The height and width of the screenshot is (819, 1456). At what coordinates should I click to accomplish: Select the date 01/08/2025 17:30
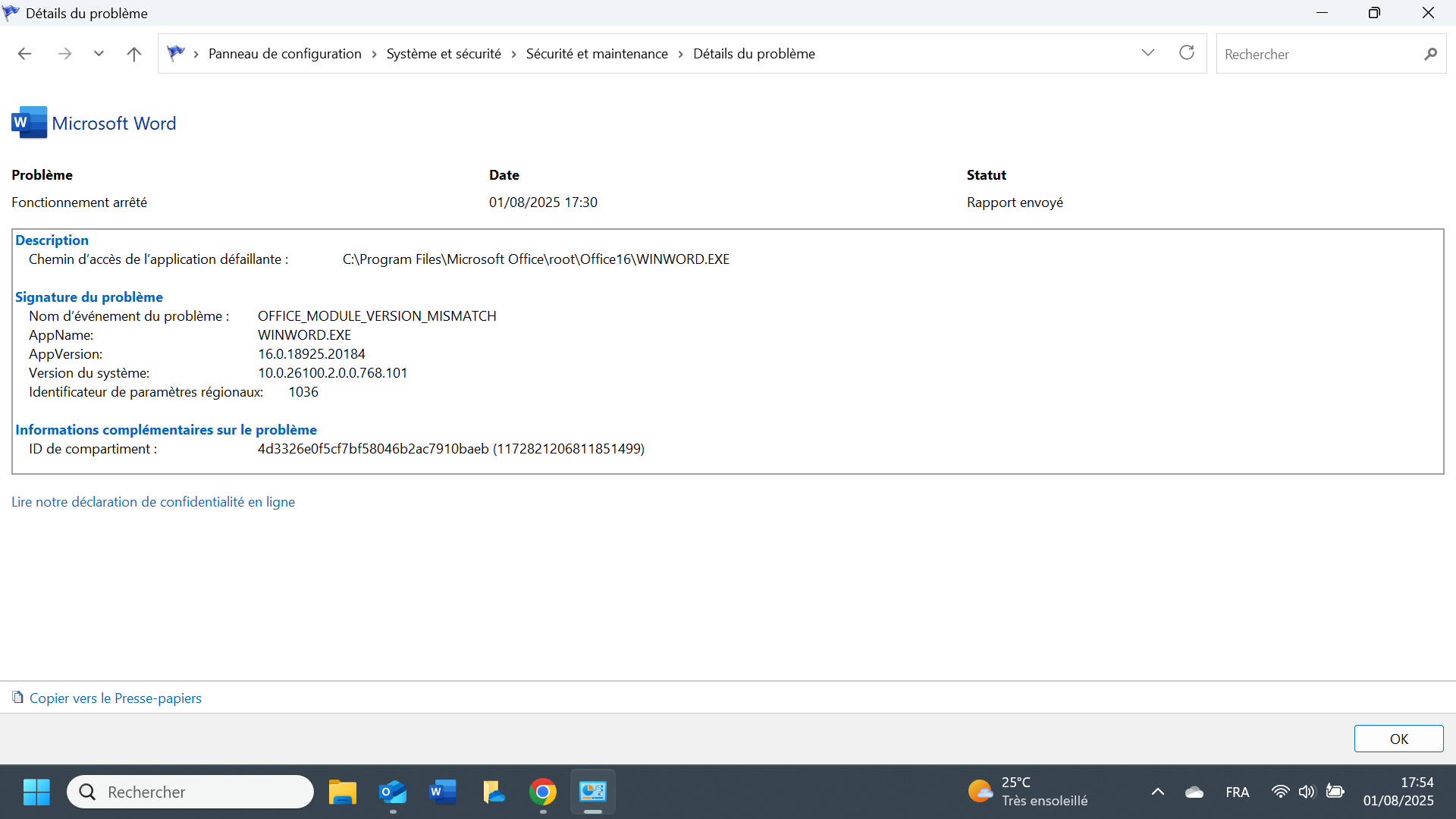pos(543,202)
